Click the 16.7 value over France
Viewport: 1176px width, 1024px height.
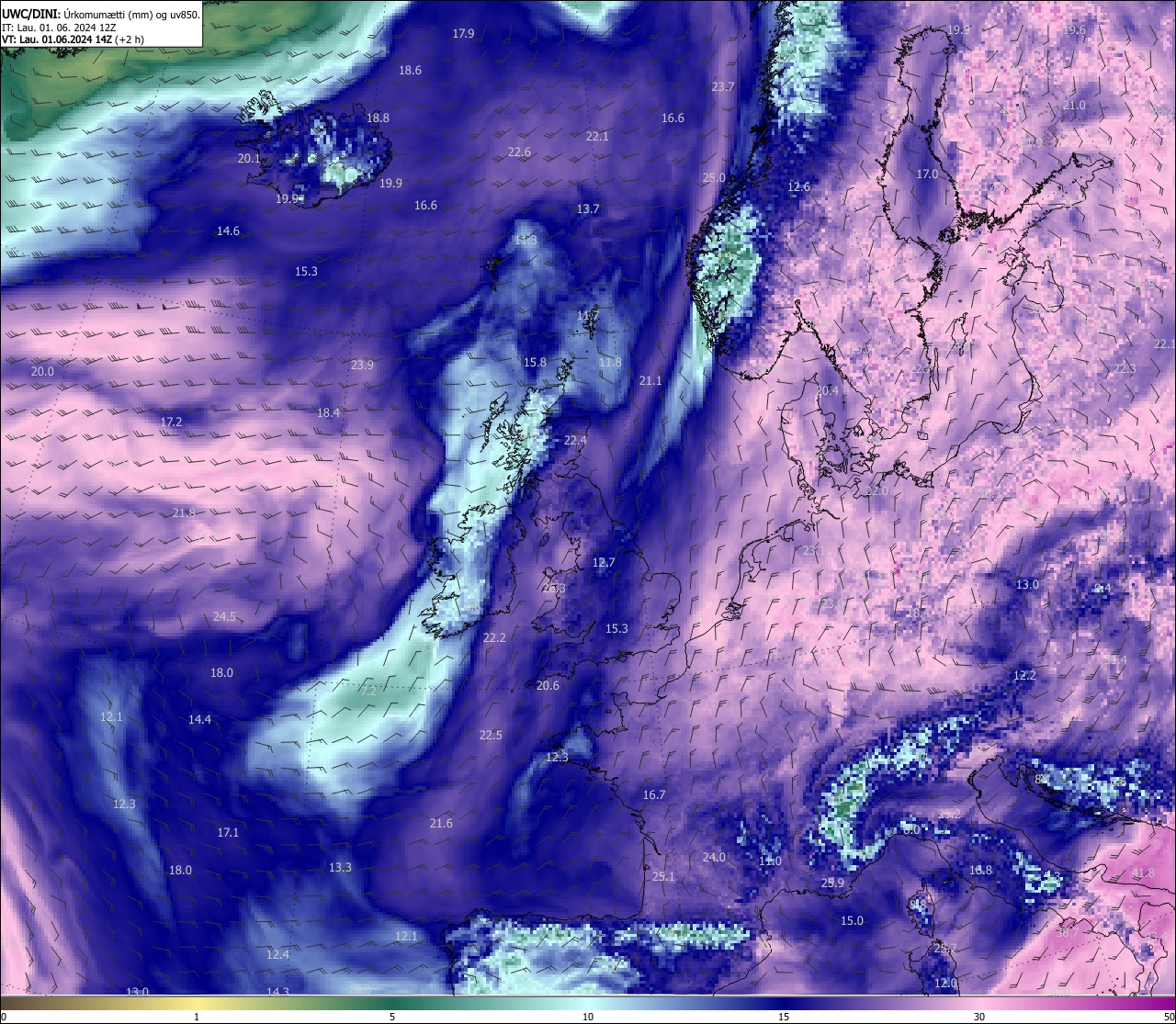pyautogui.click(x=654, y=795)
